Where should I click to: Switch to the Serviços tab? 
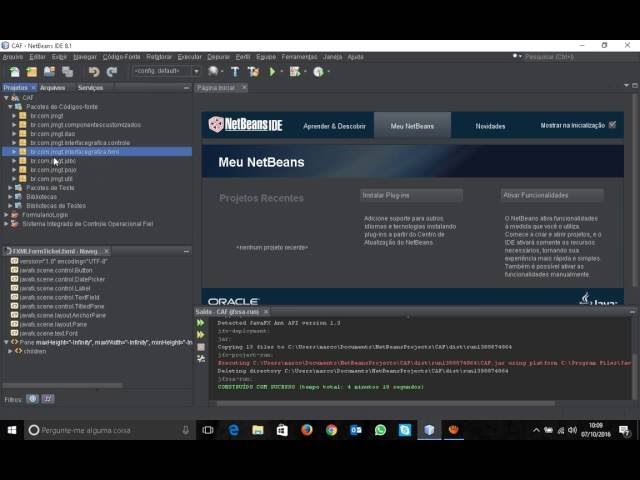coord(90,88)
